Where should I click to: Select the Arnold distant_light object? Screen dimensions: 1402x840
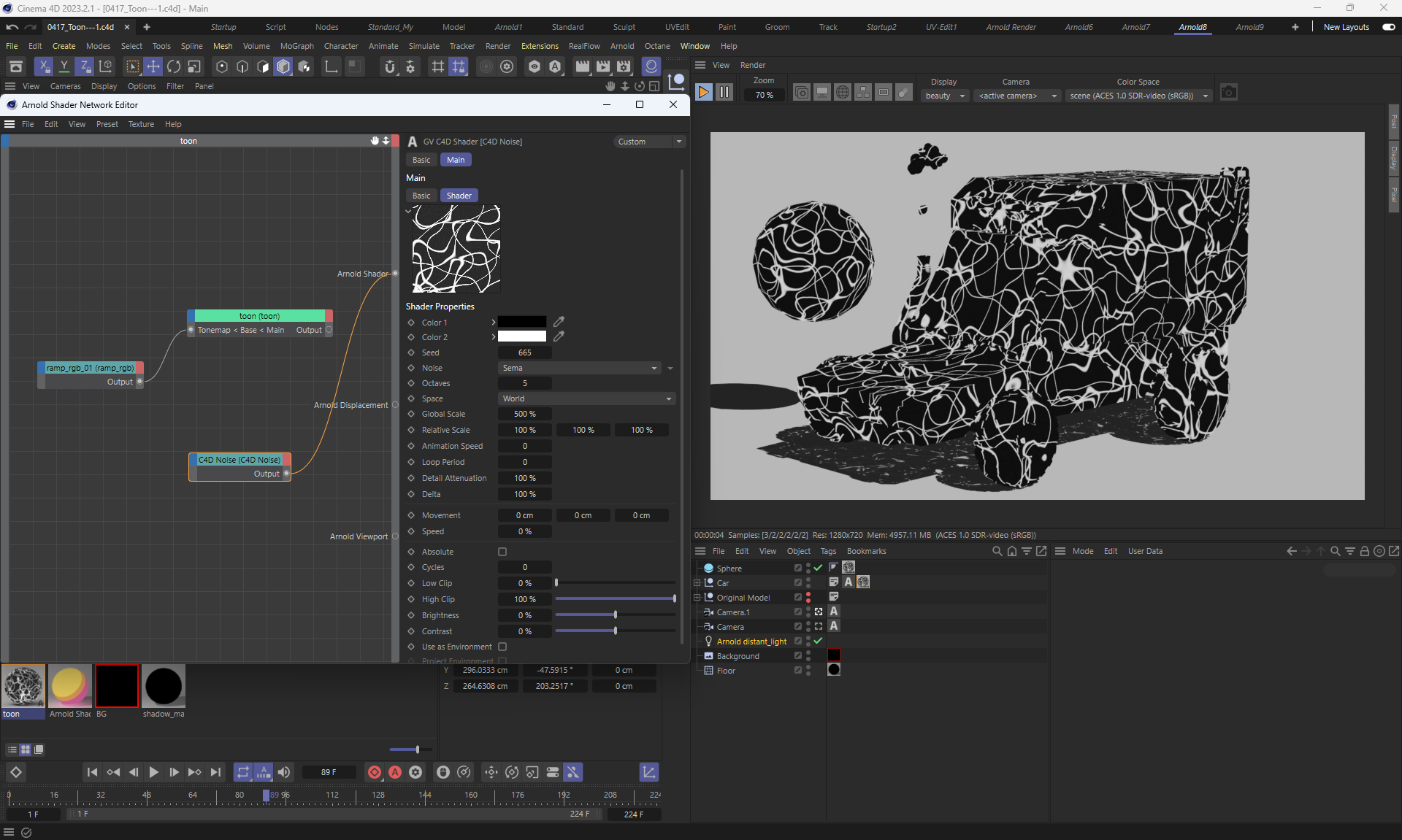click(x=751, y=641)
